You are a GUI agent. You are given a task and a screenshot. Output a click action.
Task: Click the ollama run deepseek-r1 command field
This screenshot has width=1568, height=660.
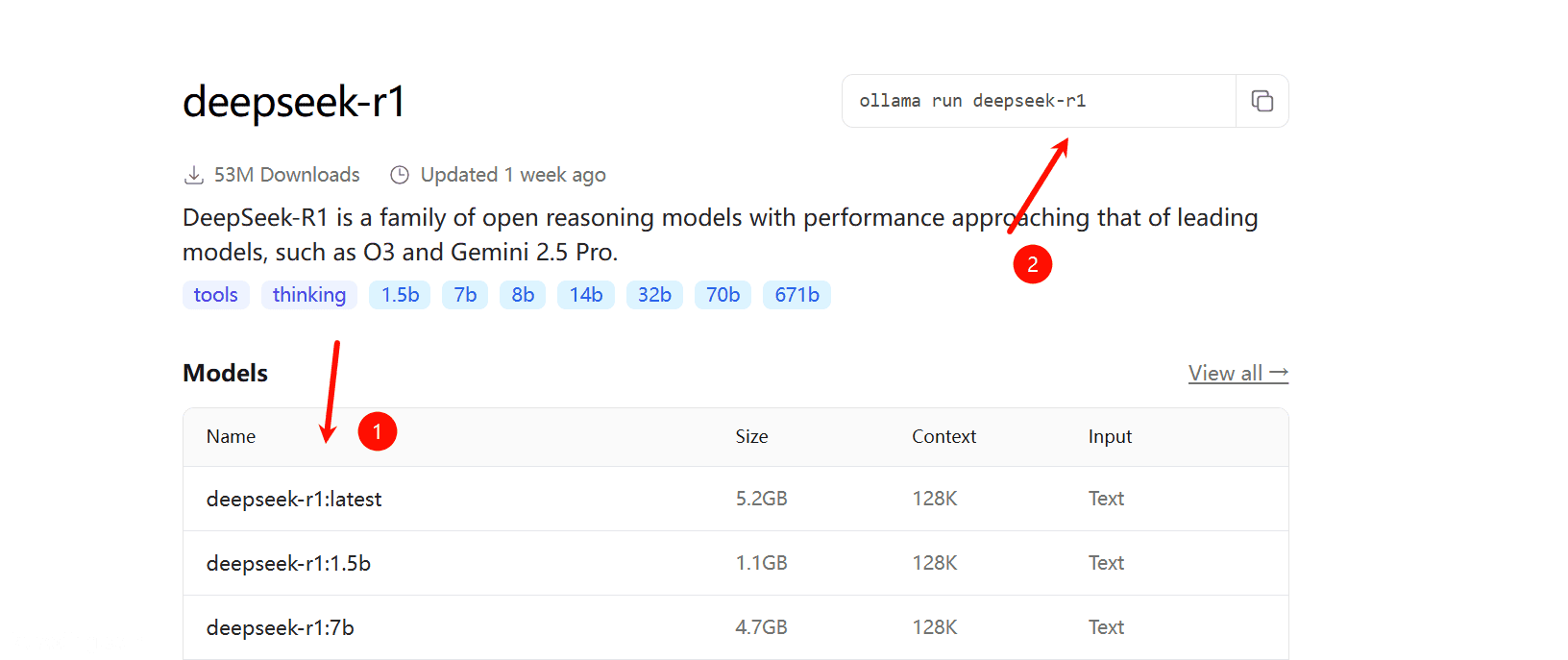pyautogui.click(x=1039, y=101)
